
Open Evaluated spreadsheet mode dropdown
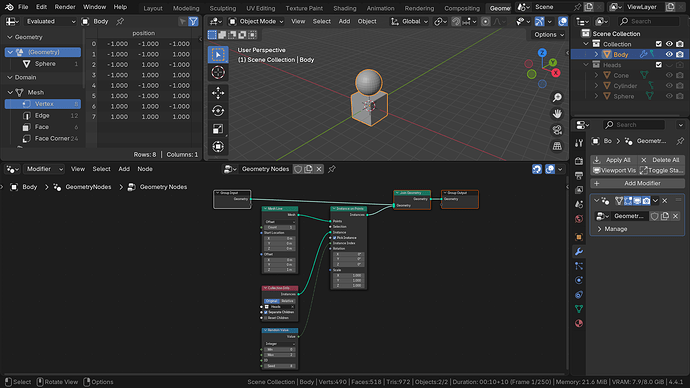pyautogui.click(x=50, y=21)
